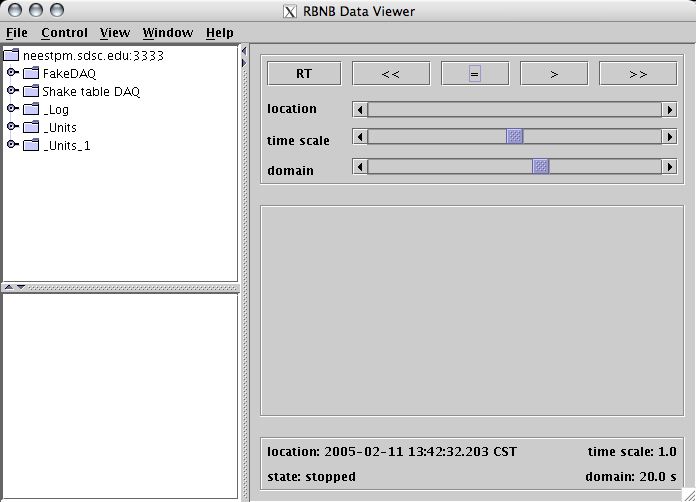Click the RT real-time button

click(x=304, y=73)
